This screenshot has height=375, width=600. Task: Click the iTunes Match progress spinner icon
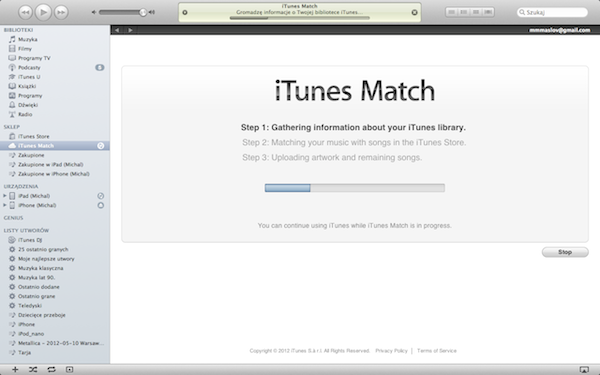point(101,146)
